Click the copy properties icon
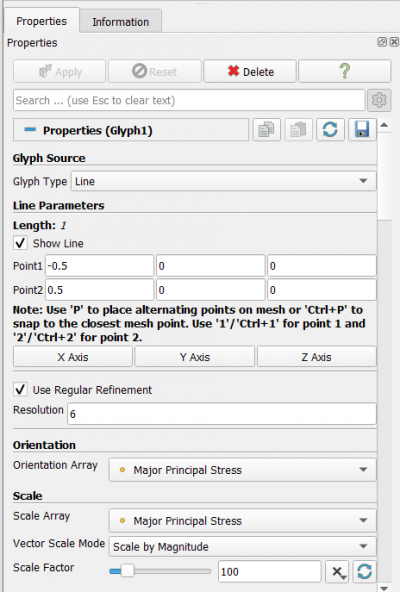The height and width of the screenshot is (592, 400). click(267, 130)
